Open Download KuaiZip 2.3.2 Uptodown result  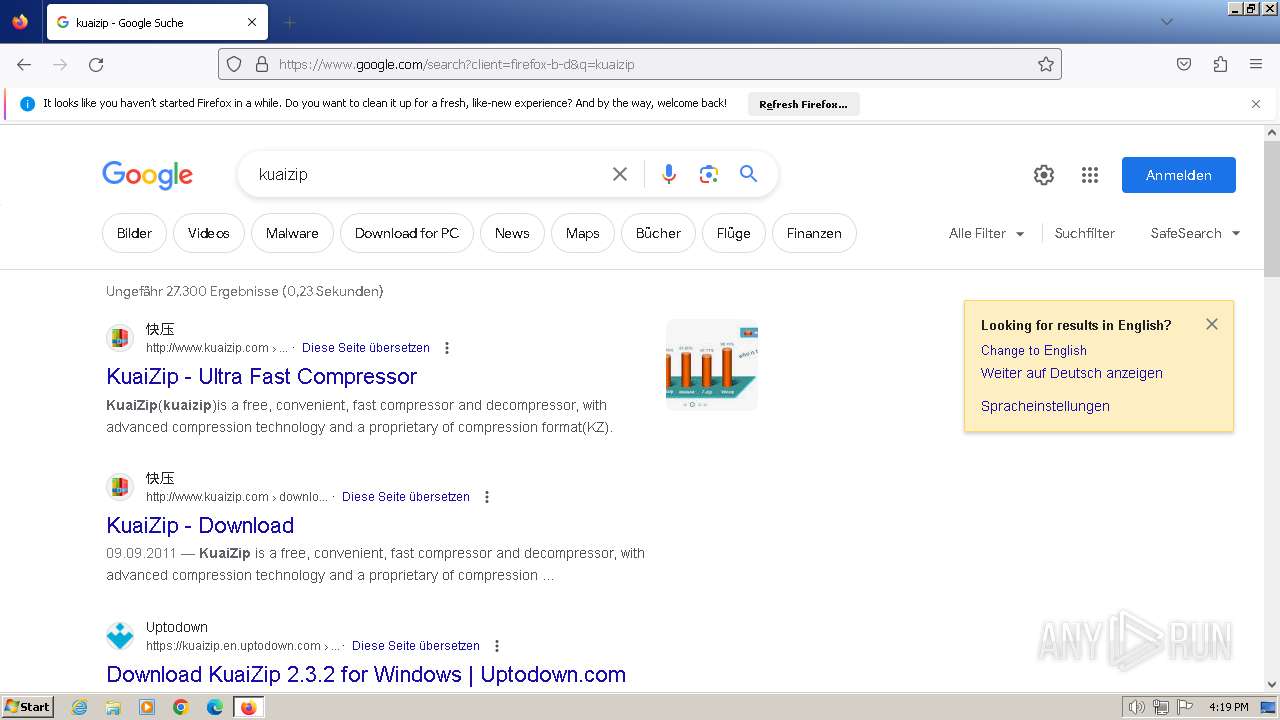[x=366, y=674]
